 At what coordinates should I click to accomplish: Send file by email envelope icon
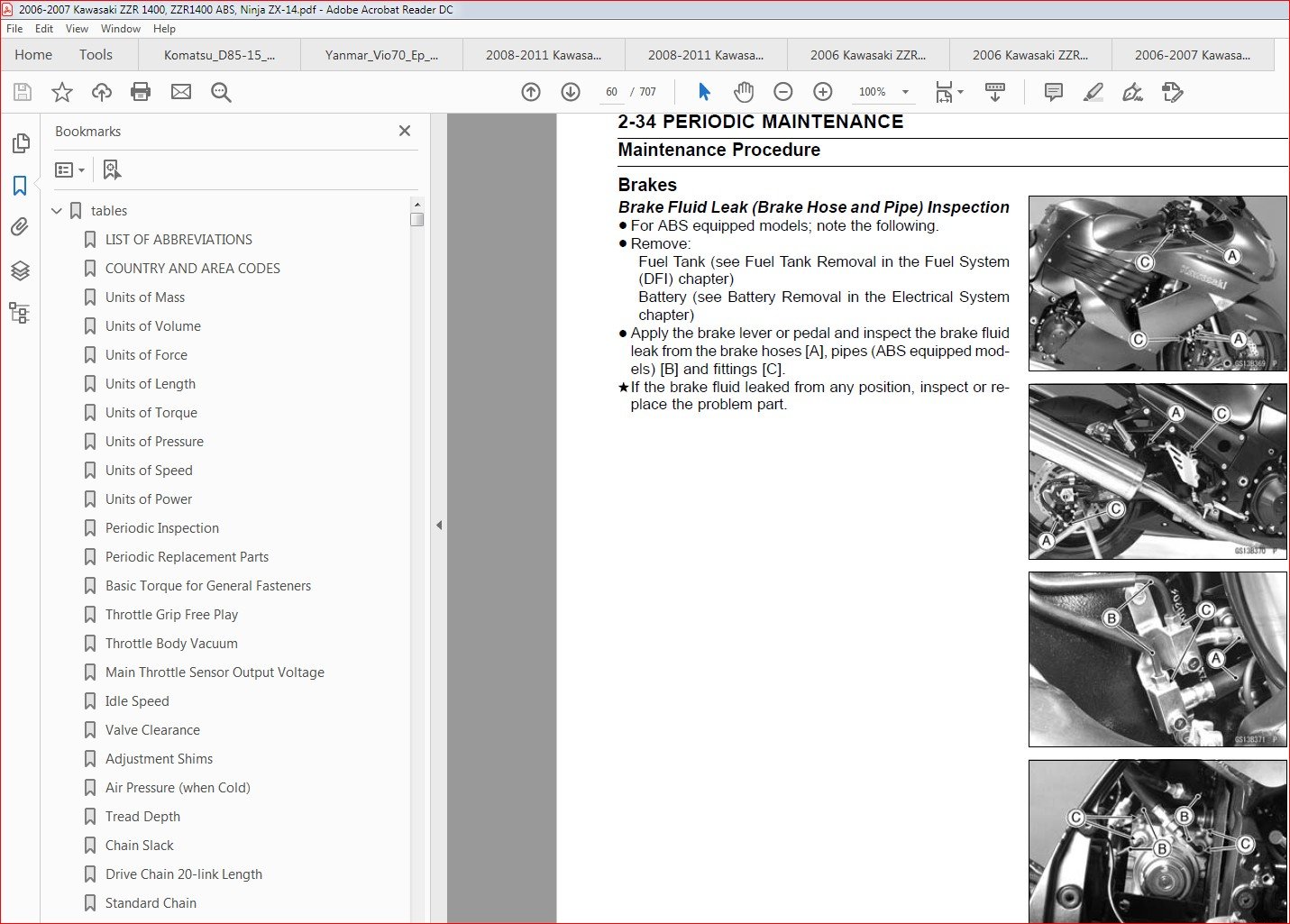coord(181,92)
